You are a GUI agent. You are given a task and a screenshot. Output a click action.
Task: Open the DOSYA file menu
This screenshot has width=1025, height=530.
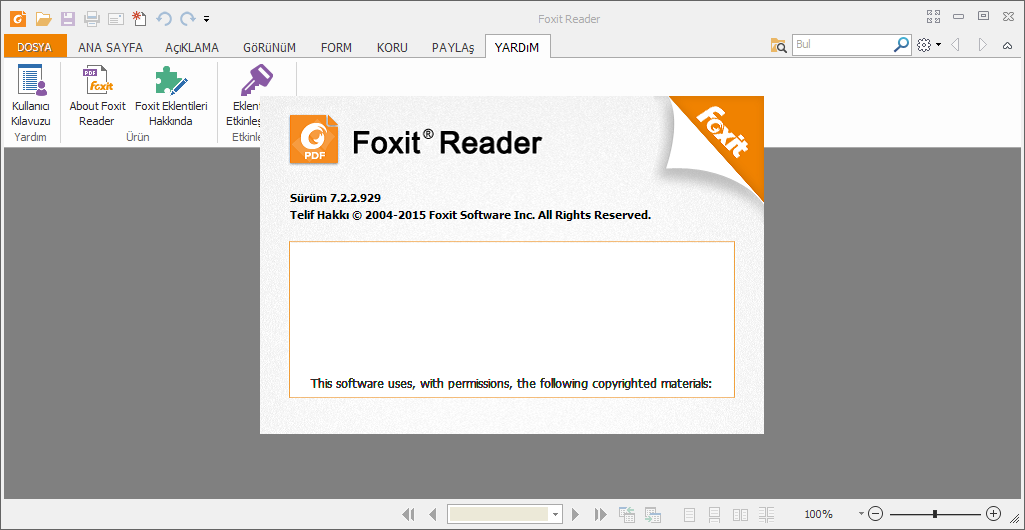click(x=35, y=47)
